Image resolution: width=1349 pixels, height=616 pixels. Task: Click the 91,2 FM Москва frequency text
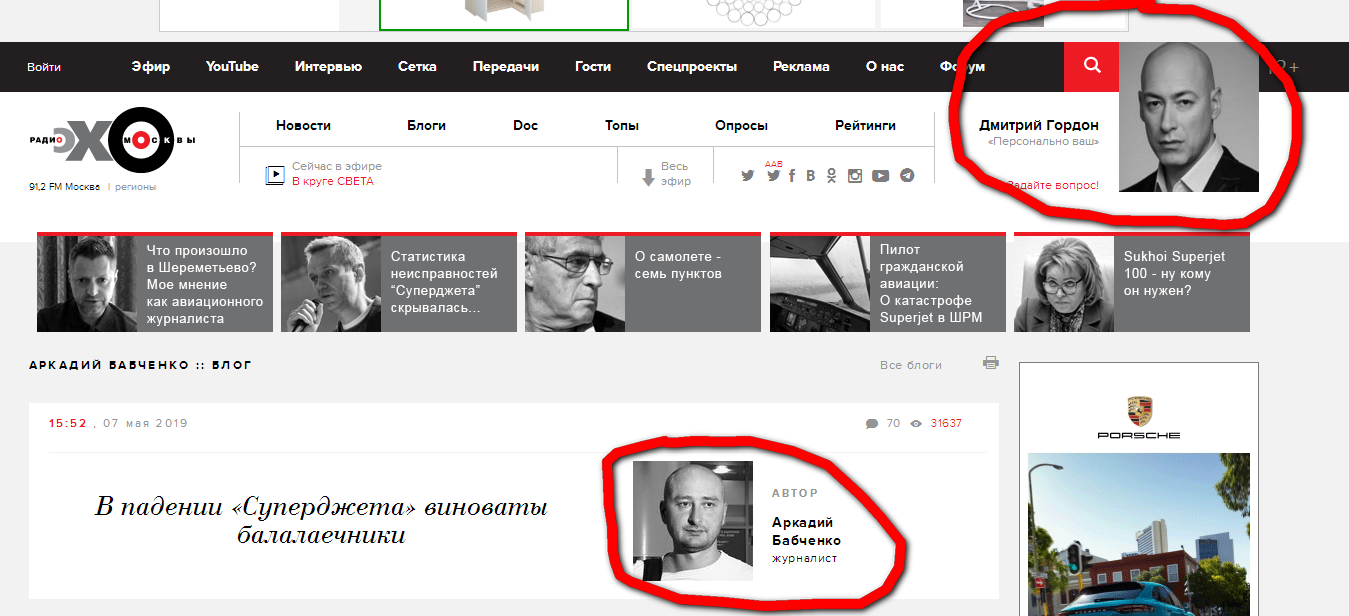65,187
